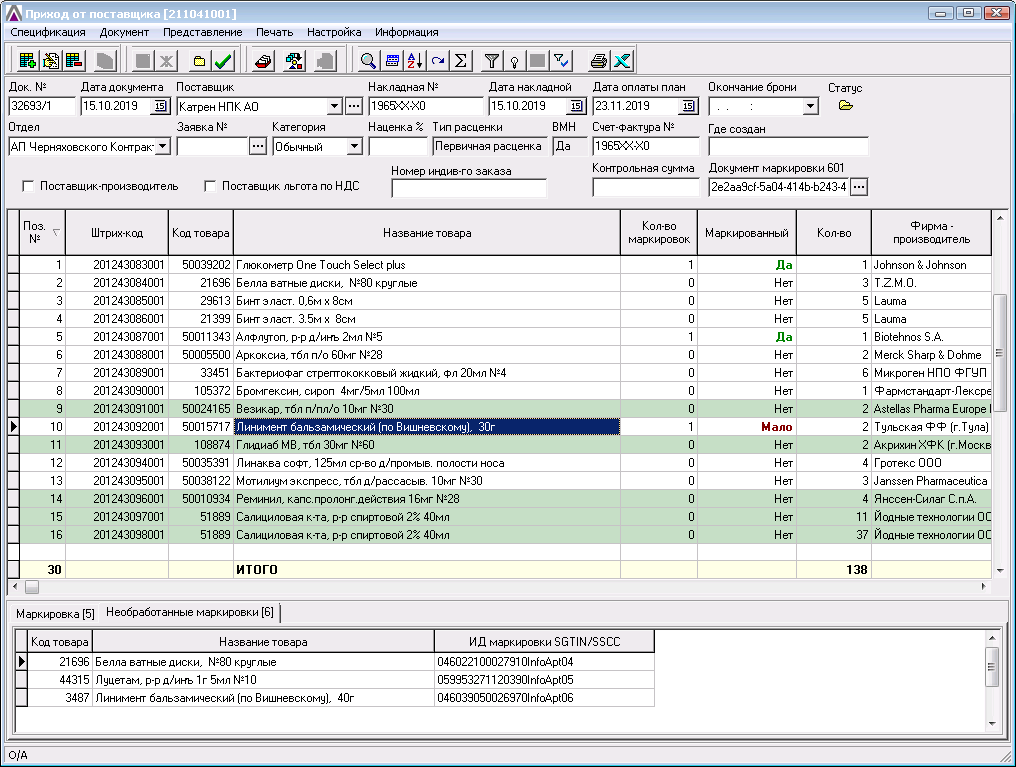Open the Категория dropdown

click(x=354, y=147)
